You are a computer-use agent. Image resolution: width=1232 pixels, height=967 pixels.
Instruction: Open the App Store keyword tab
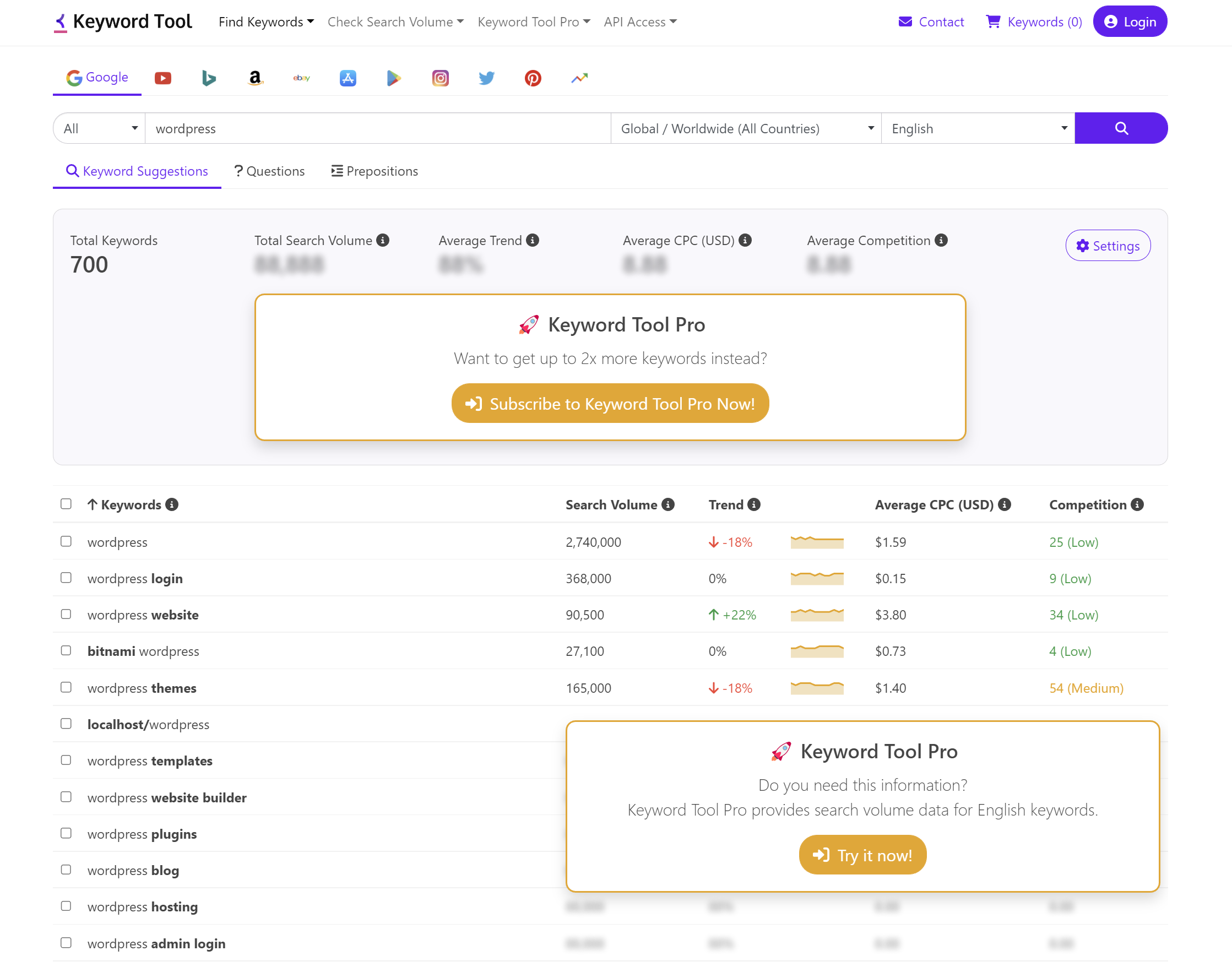[348, 78]
